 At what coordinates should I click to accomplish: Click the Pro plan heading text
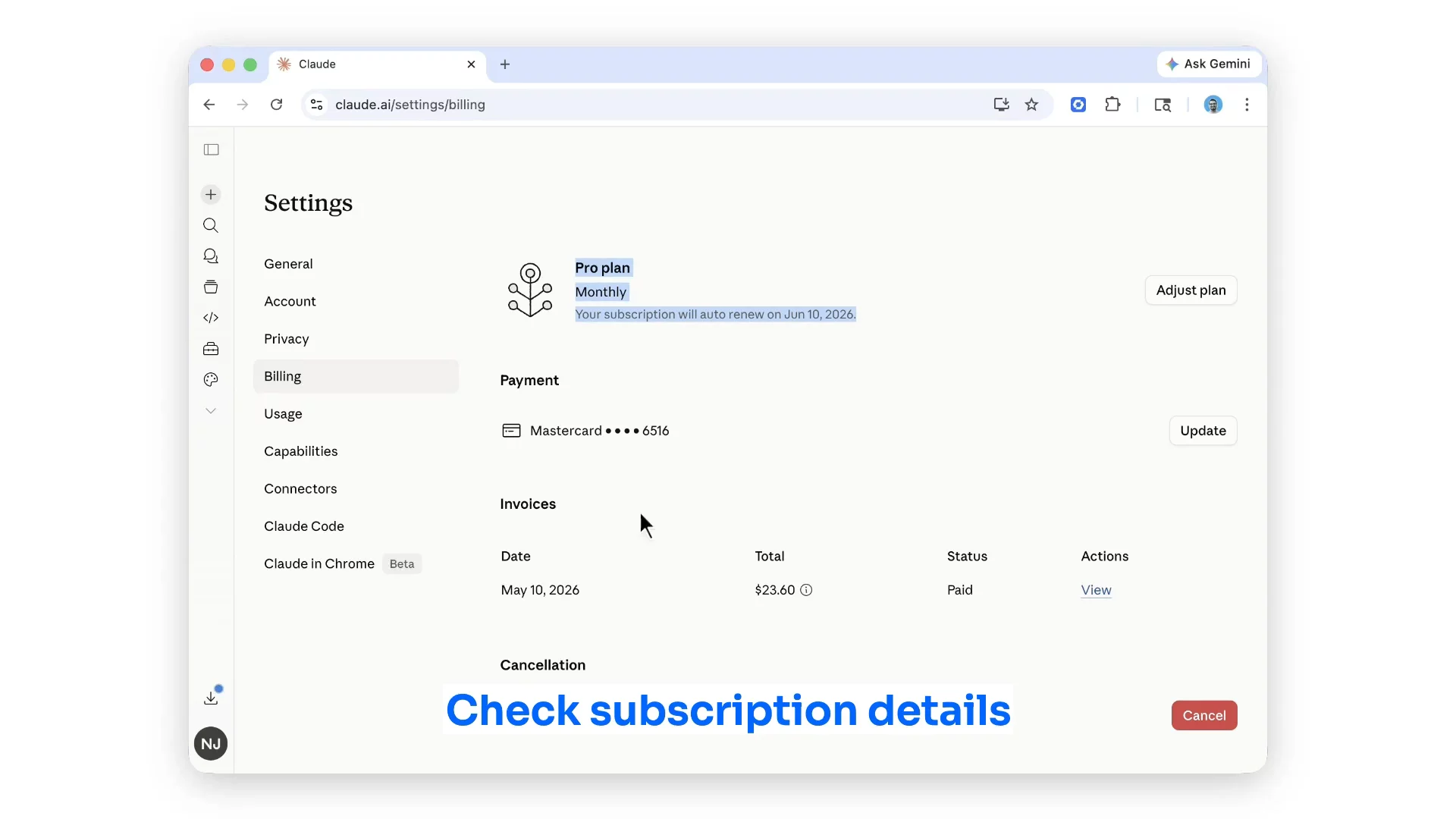pyautogui.click(x=603, y=268)
